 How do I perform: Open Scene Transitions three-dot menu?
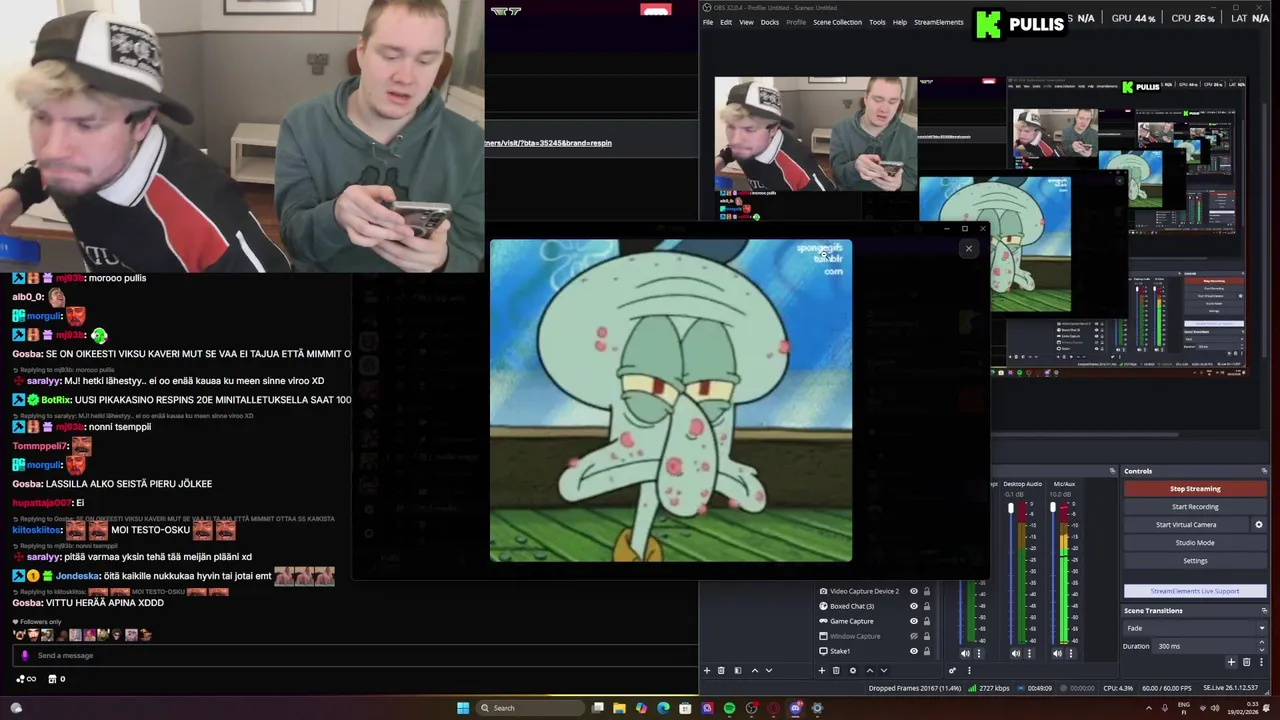(1261, 662)
